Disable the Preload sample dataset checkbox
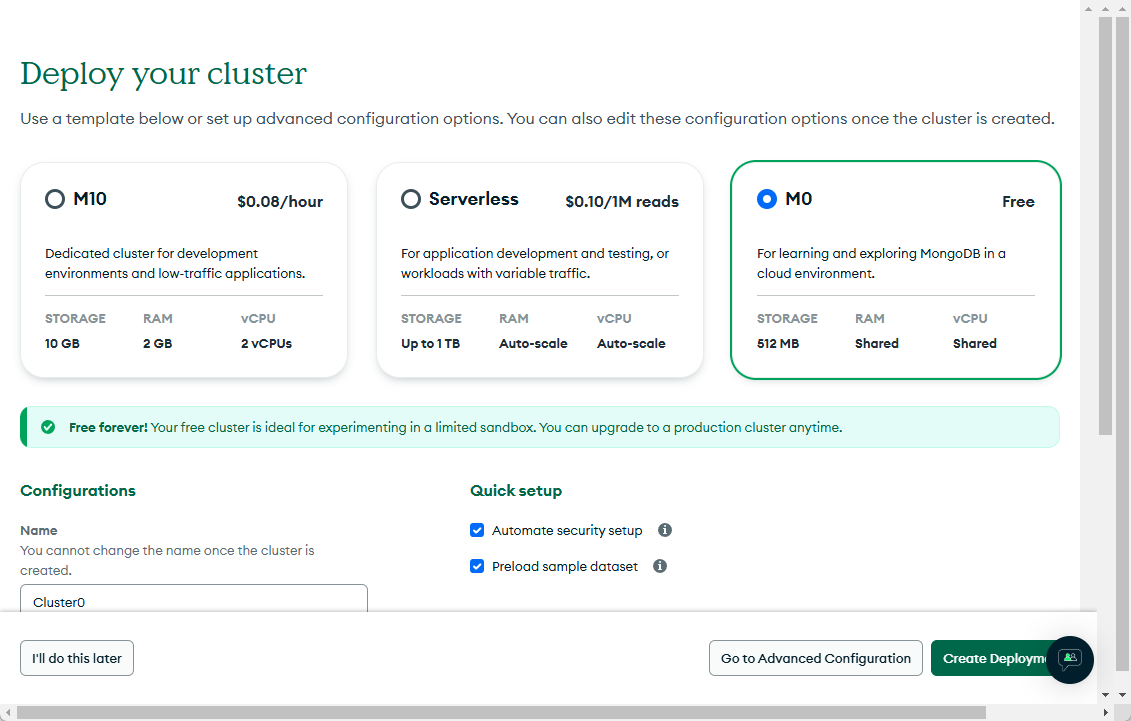This screenshot has width=1131, height=721. [477, 566]
